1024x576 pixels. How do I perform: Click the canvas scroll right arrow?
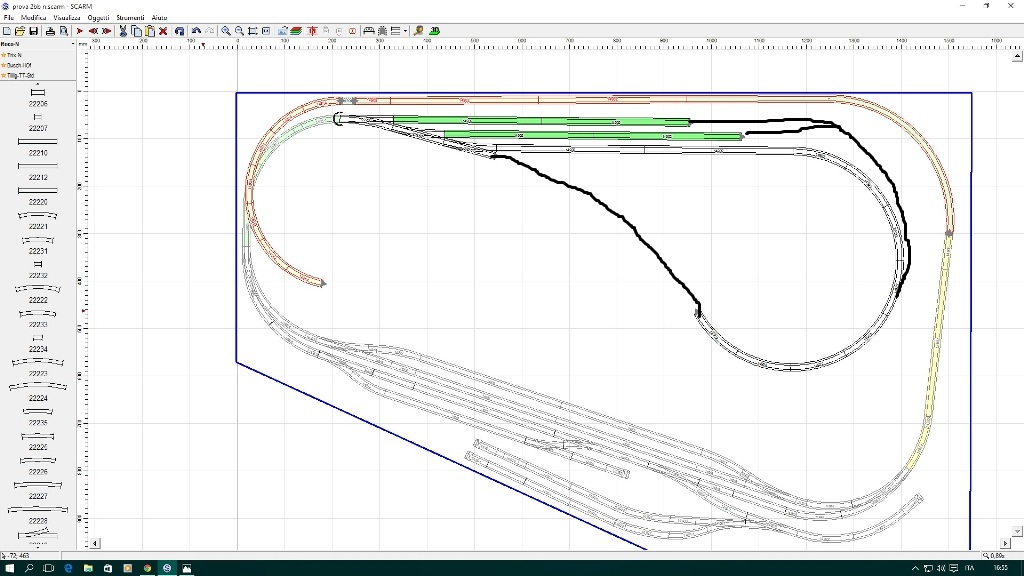coord(1006,543)
